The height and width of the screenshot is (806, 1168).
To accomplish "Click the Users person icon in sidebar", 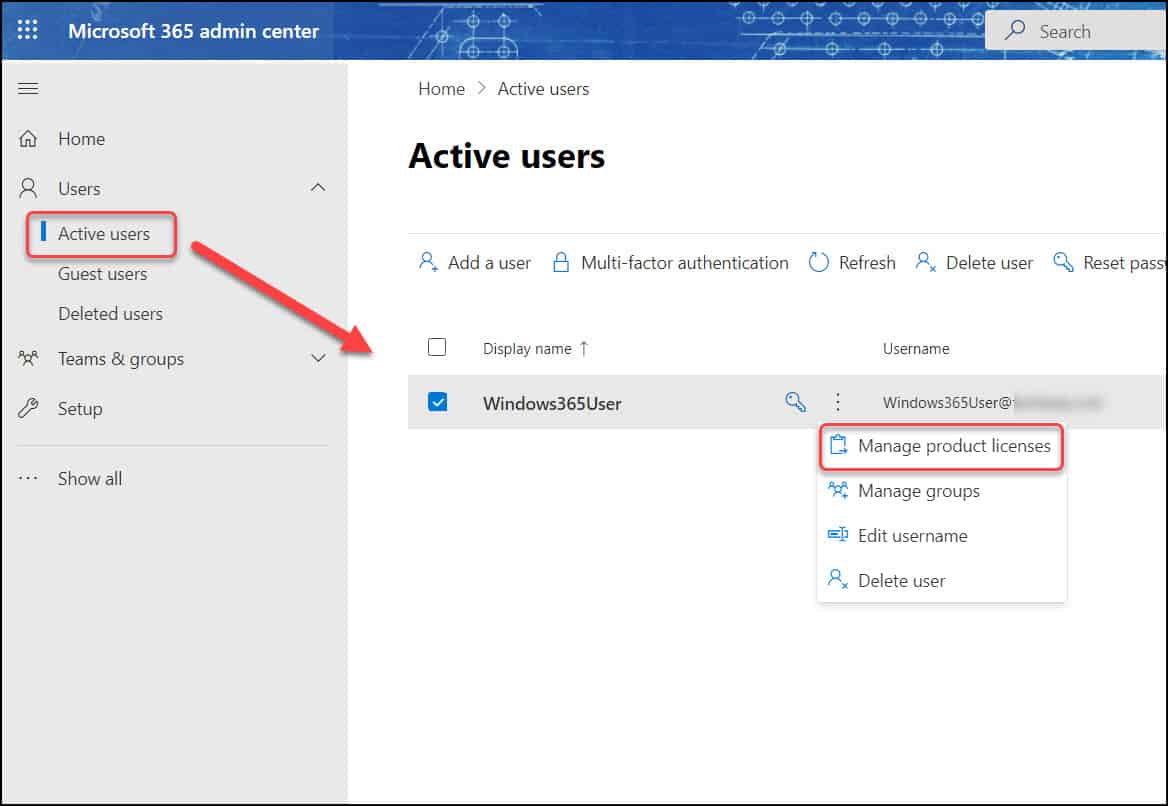I will (28, 188).
